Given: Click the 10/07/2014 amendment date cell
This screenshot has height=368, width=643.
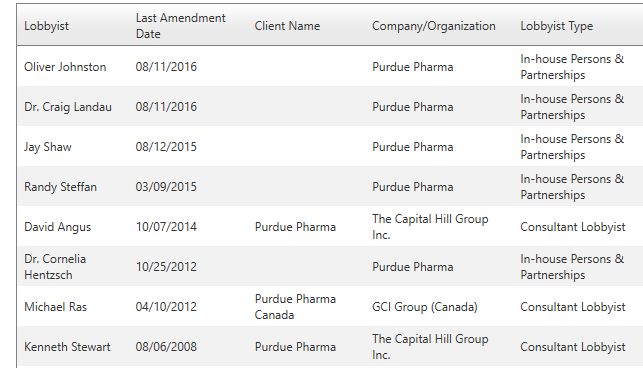Looking at the screenshot, I should pyautogui.click(x=166, y=227).
